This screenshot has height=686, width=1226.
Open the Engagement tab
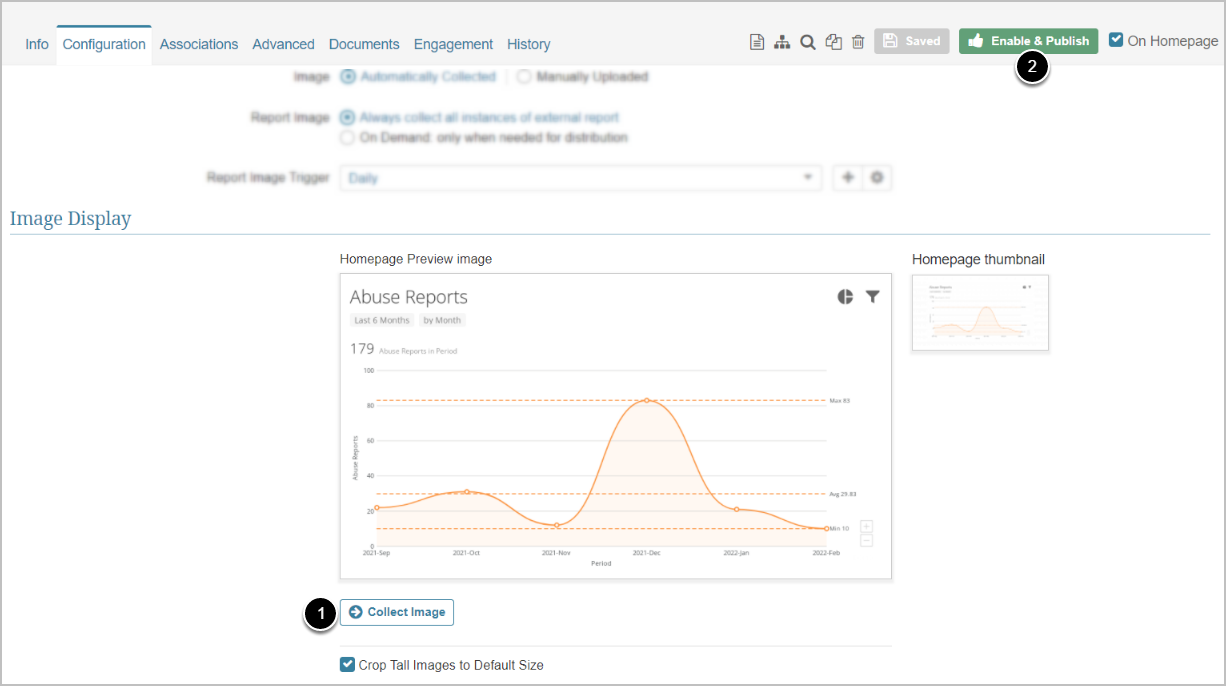(453, 44)
